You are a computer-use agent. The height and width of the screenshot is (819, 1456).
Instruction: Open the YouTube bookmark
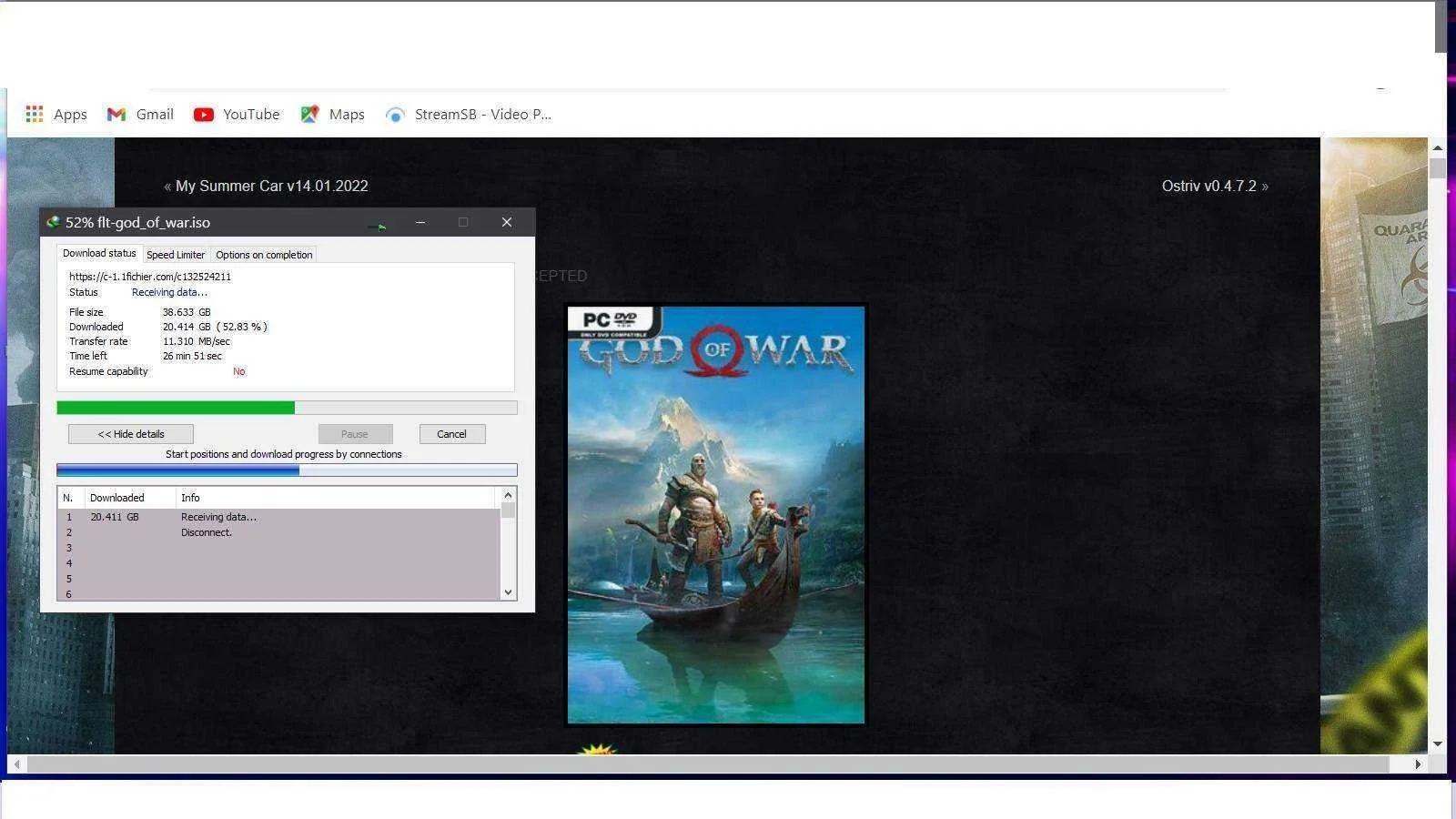(x=237, y=114)
